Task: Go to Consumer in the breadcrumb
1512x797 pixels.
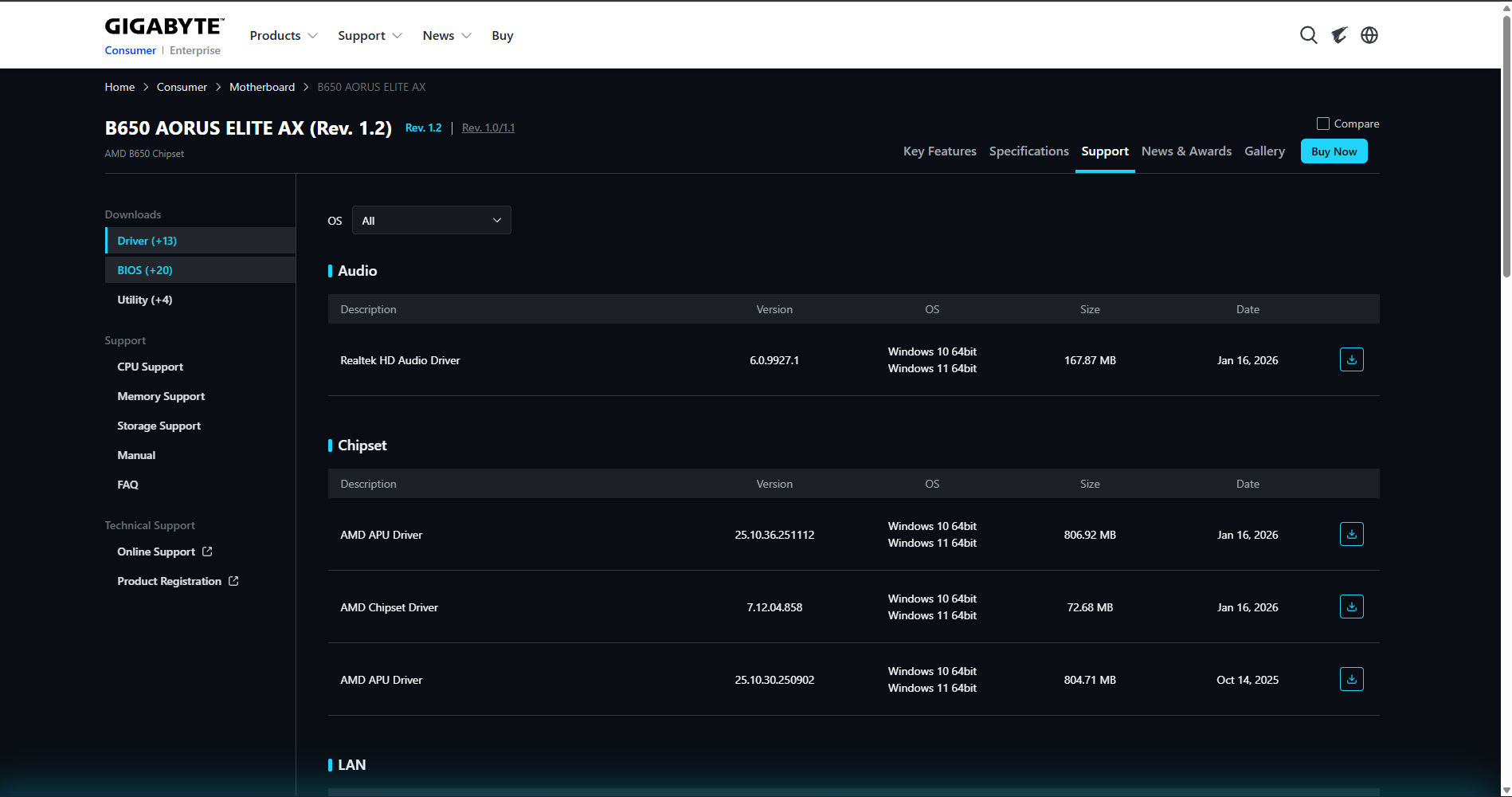Action: pos(182,87)
